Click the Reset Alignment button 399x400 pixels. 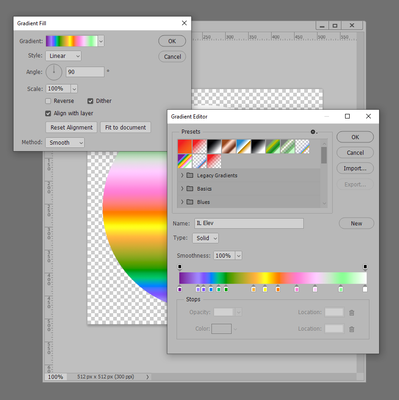[x=71, y=127]
